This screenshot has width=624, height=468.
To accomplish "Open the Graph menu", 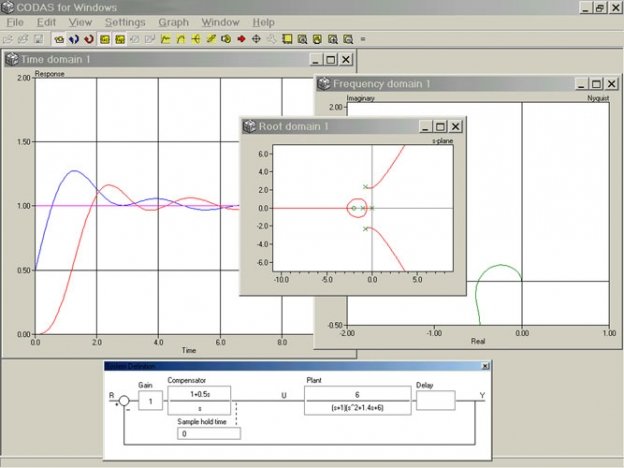I will [173, 22].
